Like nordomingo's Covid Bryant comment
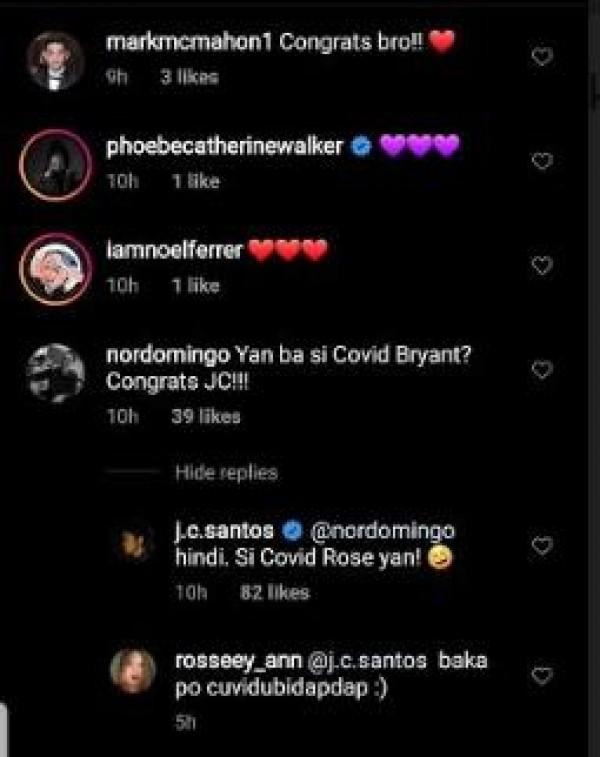 click(x=541, y=370)
